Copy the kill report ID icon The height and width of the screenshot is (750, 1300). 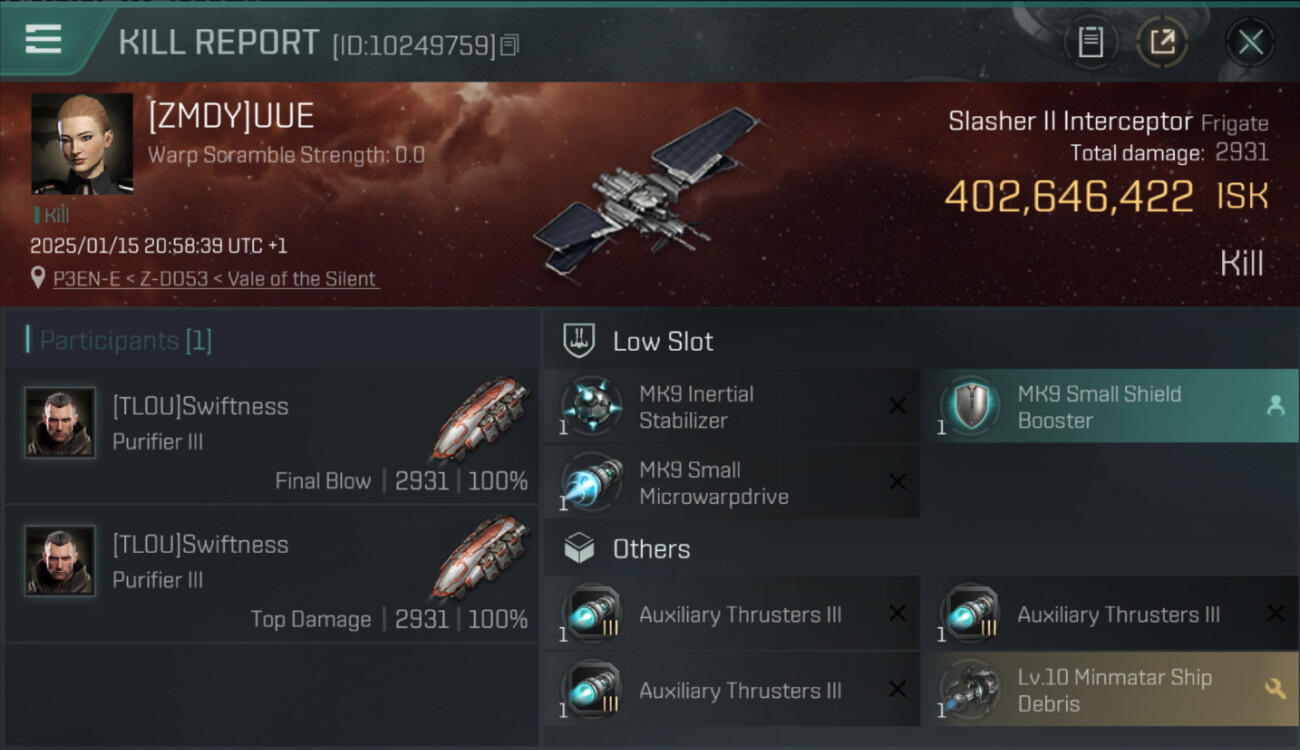[x=509, y=45]
